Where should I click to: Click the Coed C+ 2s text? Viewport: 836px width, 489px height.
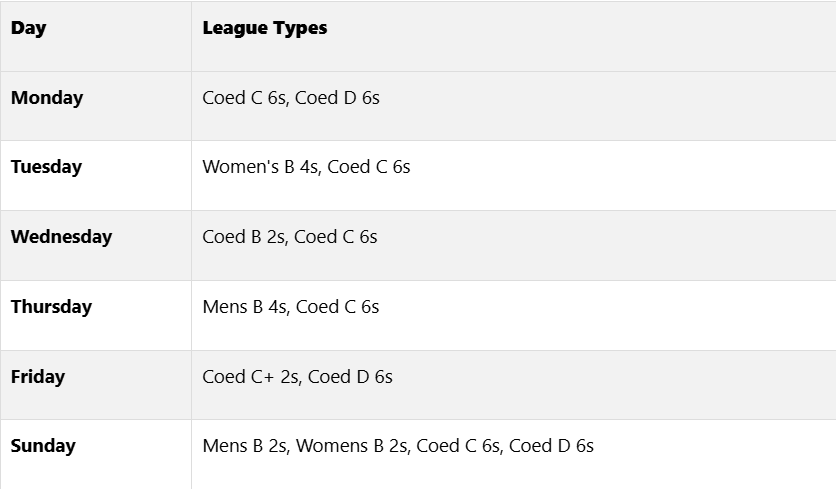250,377
